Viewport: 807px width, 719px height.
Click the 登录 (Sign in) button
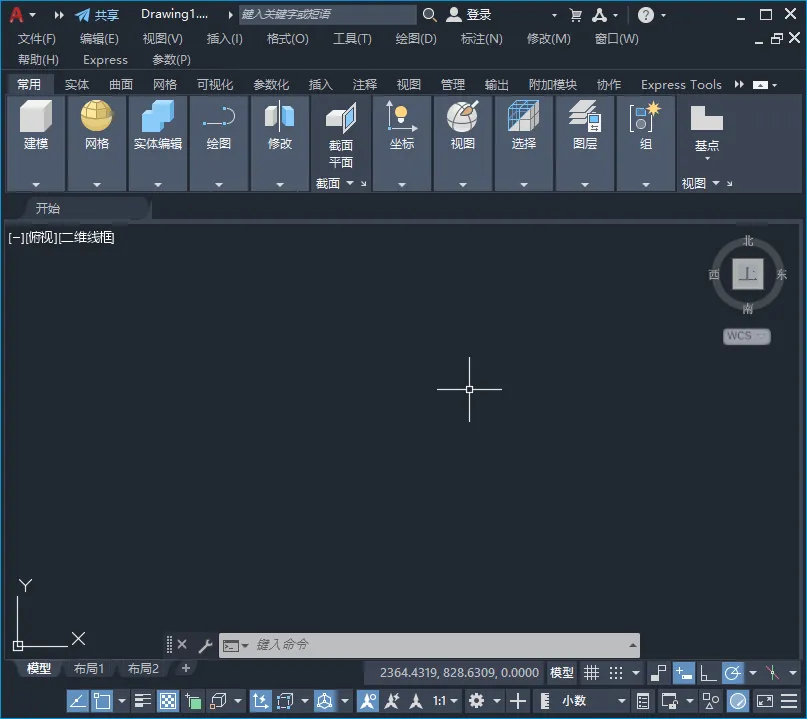468,14
